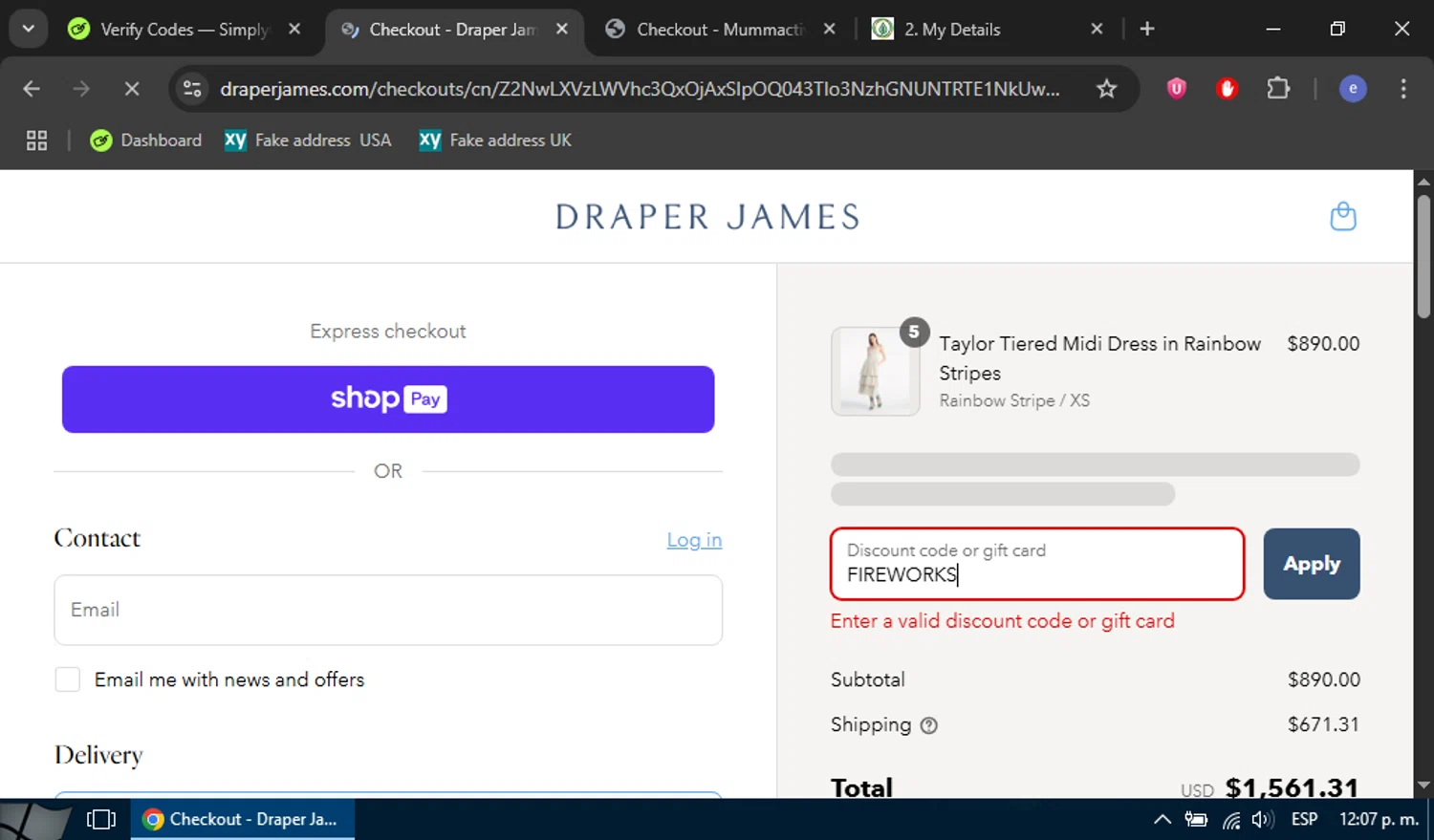Open the Windows Start button
This screenshot has height=840, width=1434.
(x=35, y=820)
